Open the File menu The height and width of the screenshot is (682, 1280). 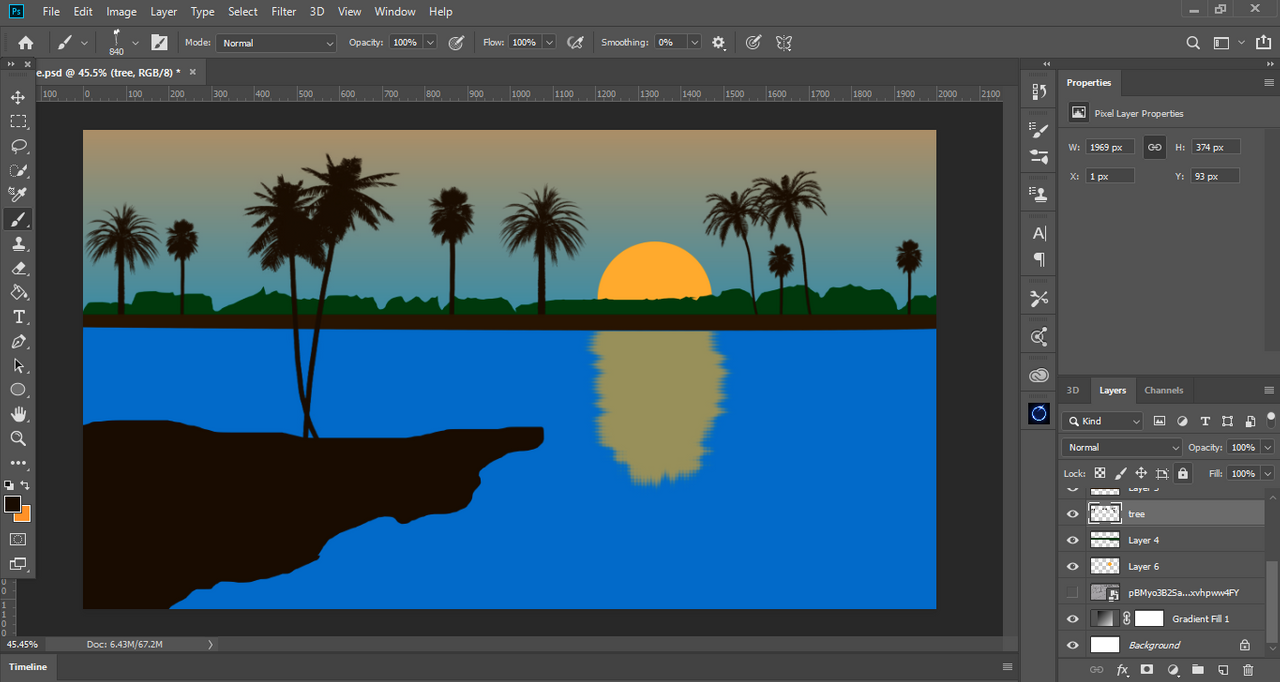51,12
